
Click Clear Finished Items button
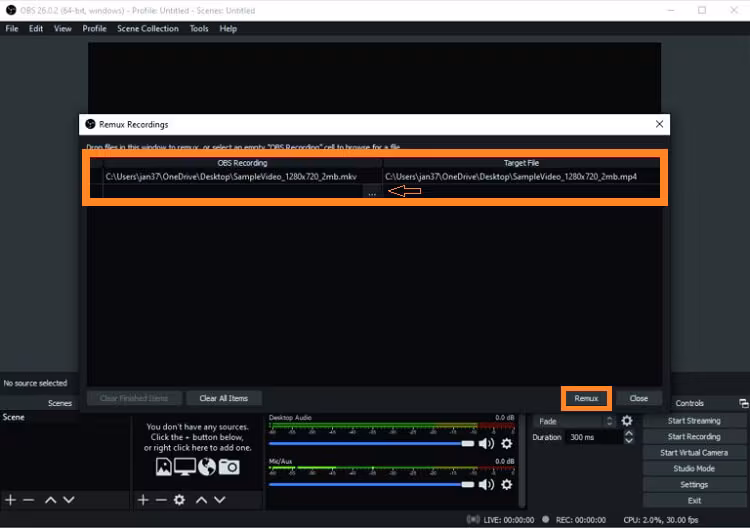[x=134, y=398]
